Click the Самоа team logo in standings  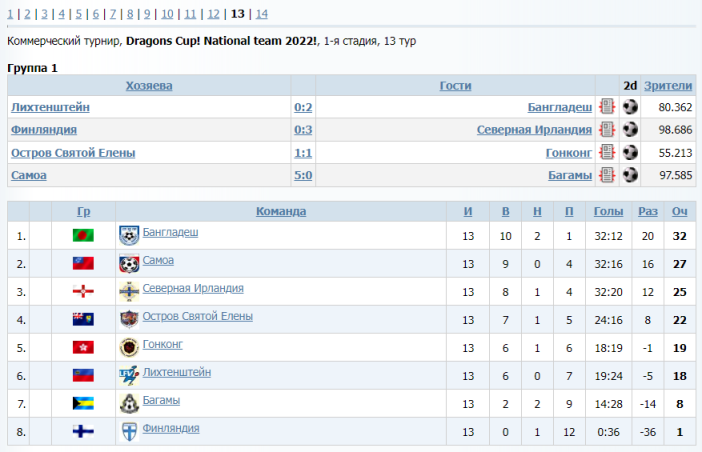[128, 263]
